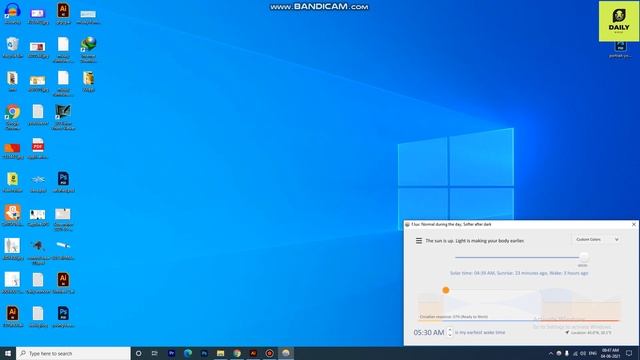640x360 pixels.
Task: Open the Action Center notifications icon
Action: (629, 353)
